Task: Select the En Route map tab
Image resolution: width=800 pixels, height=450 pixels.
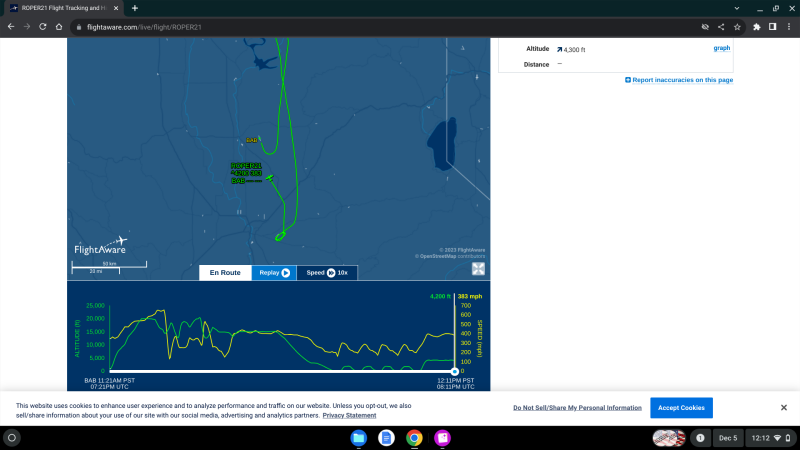Action: [x=225, y=272]
